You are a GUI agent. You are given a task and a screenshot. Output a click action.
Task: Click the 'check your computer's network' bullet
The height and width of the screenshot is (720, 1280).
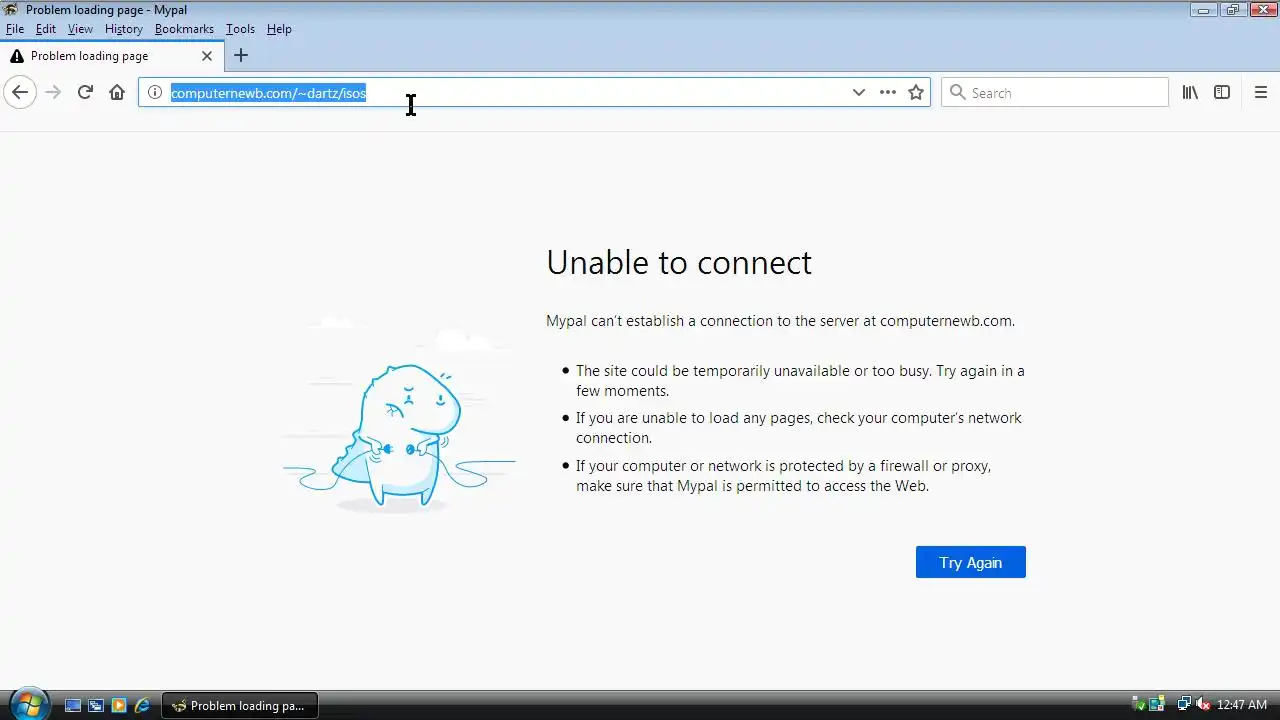pos(799,428)
